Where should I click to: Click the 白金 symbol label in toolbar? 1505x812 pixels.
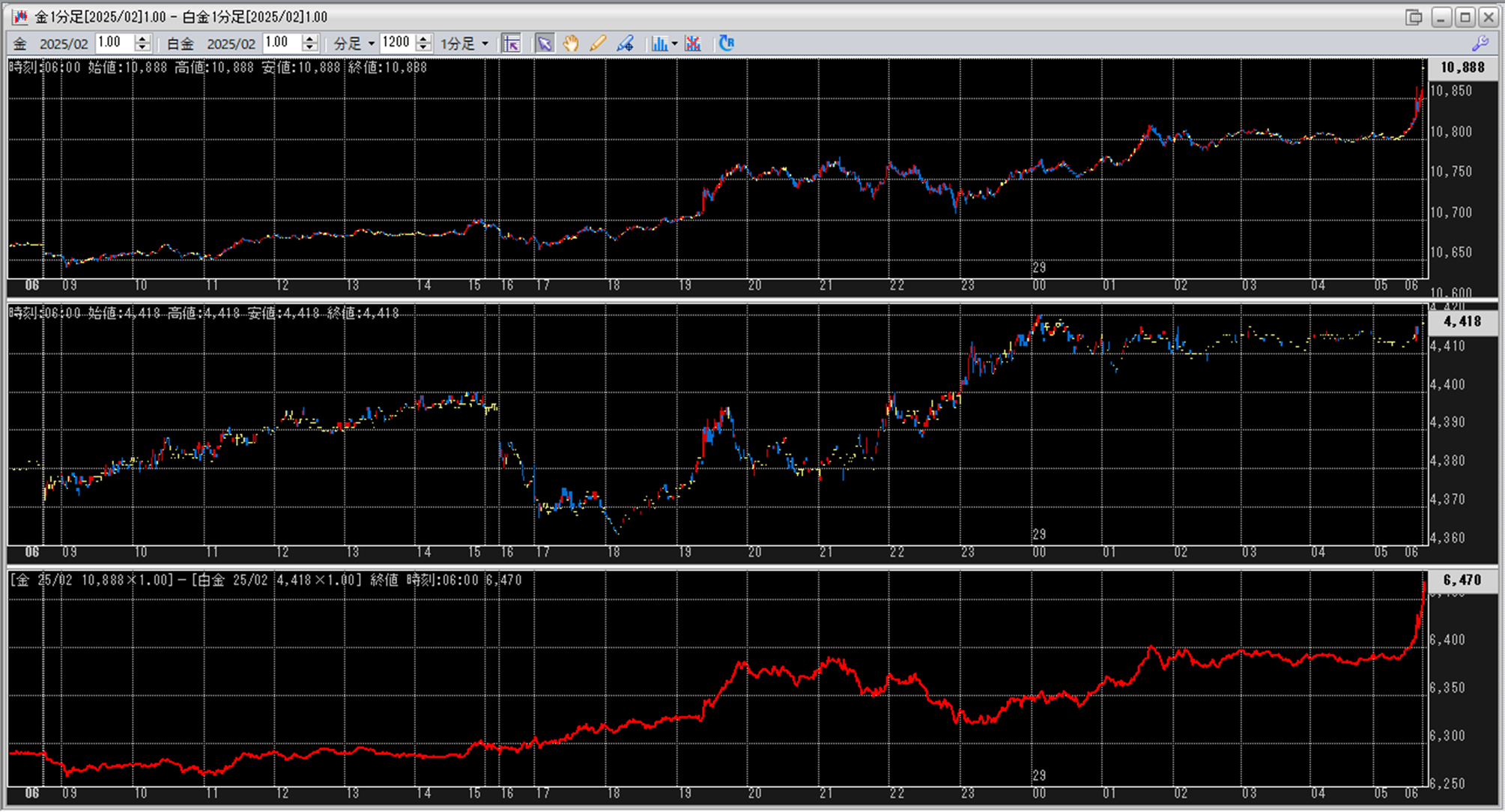pos(180,43)
